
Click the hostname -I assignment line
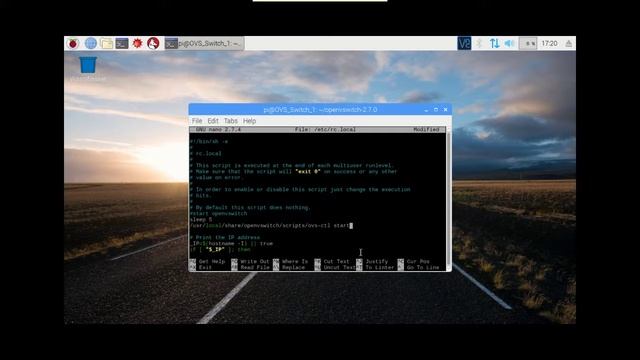(x=231, y=243)
